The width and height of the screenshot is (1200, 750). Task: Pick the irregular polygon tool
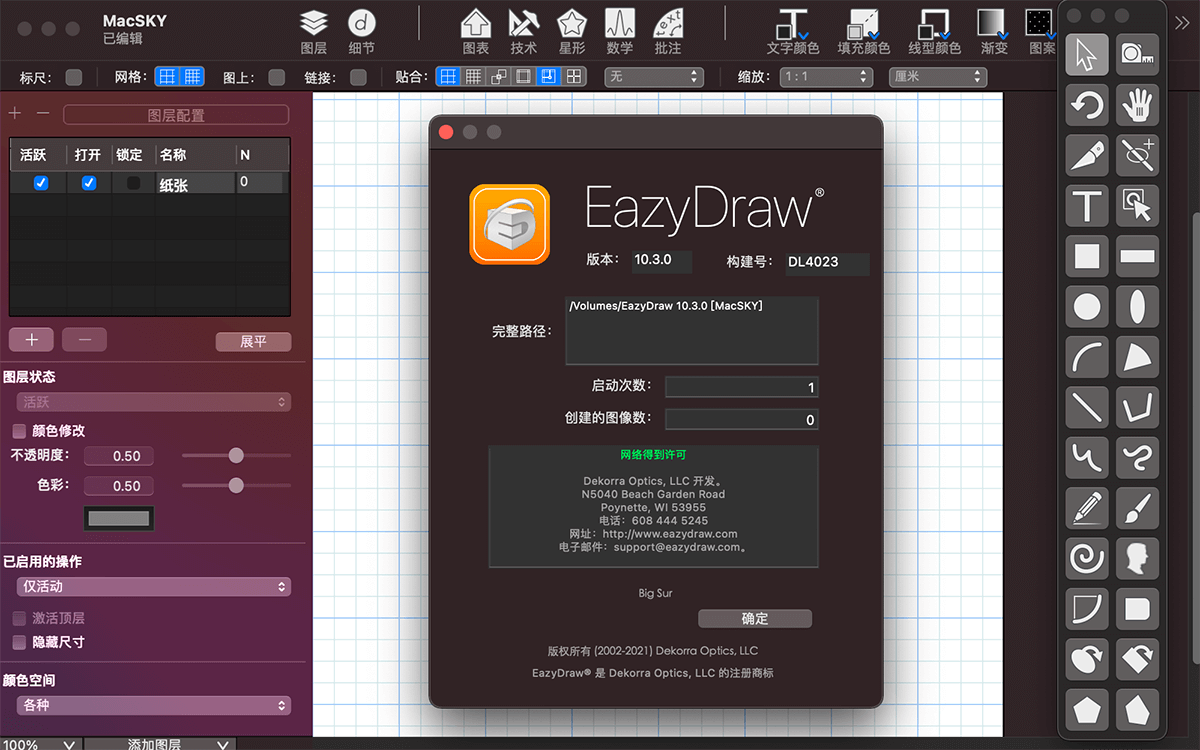(1137, 709)
